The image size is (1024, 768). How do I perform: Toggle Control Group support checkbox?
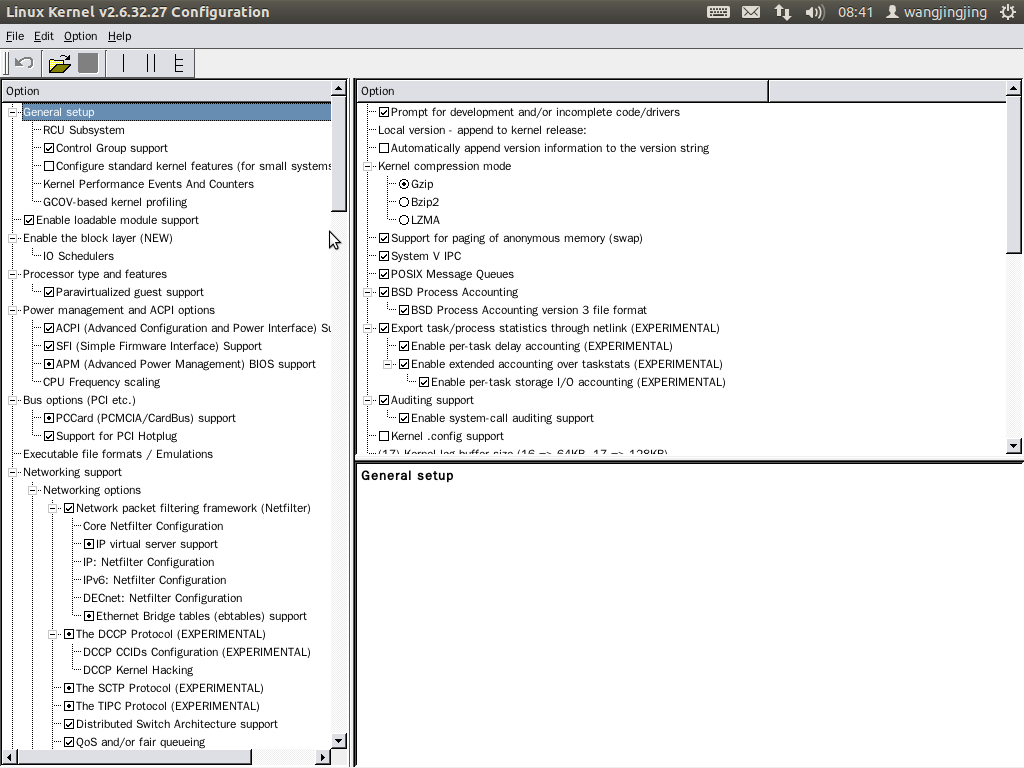pos(49,148)
